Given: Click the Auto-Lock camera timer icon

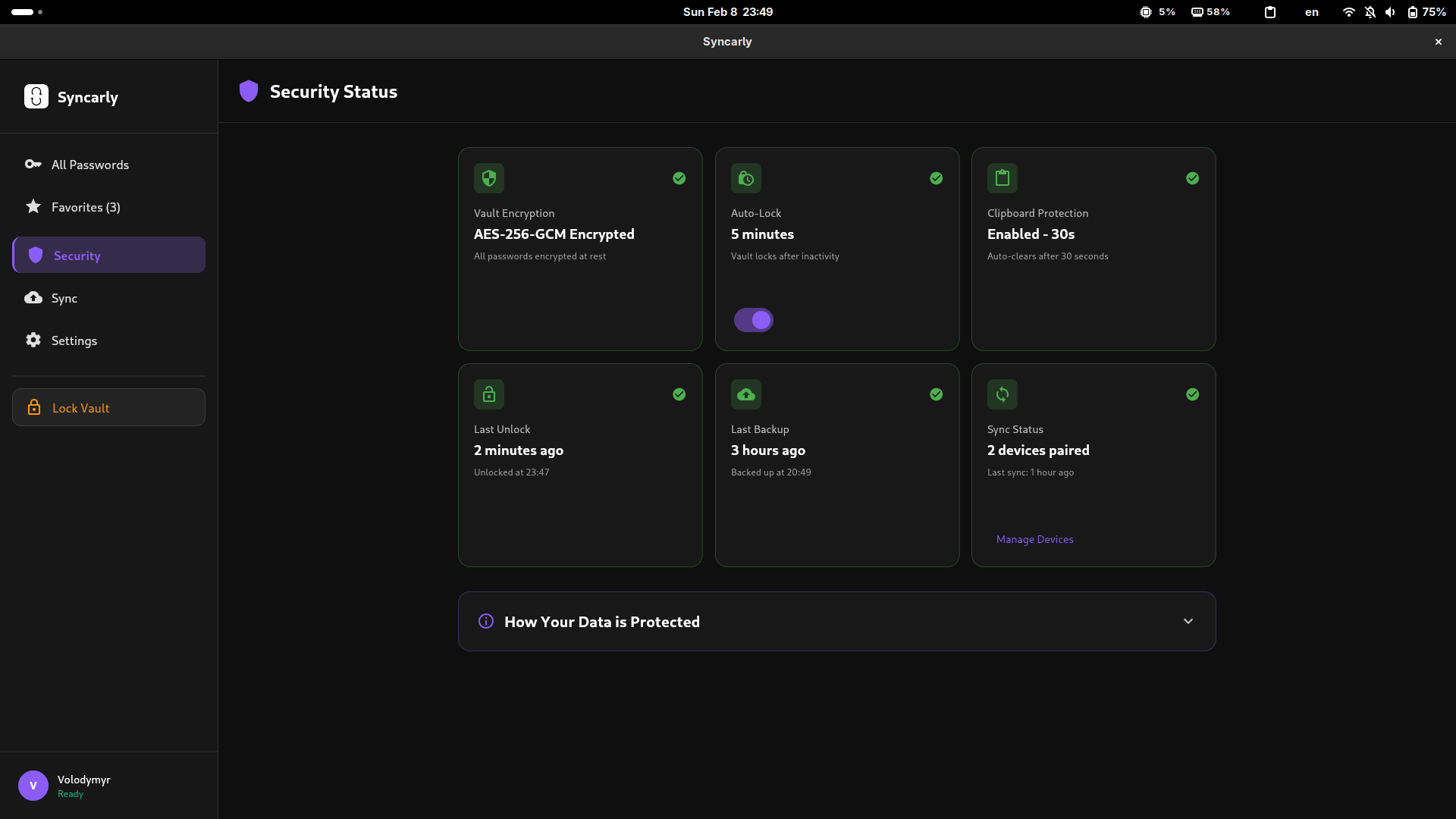Looking at the screenshot, I should [x=745, y=177].
